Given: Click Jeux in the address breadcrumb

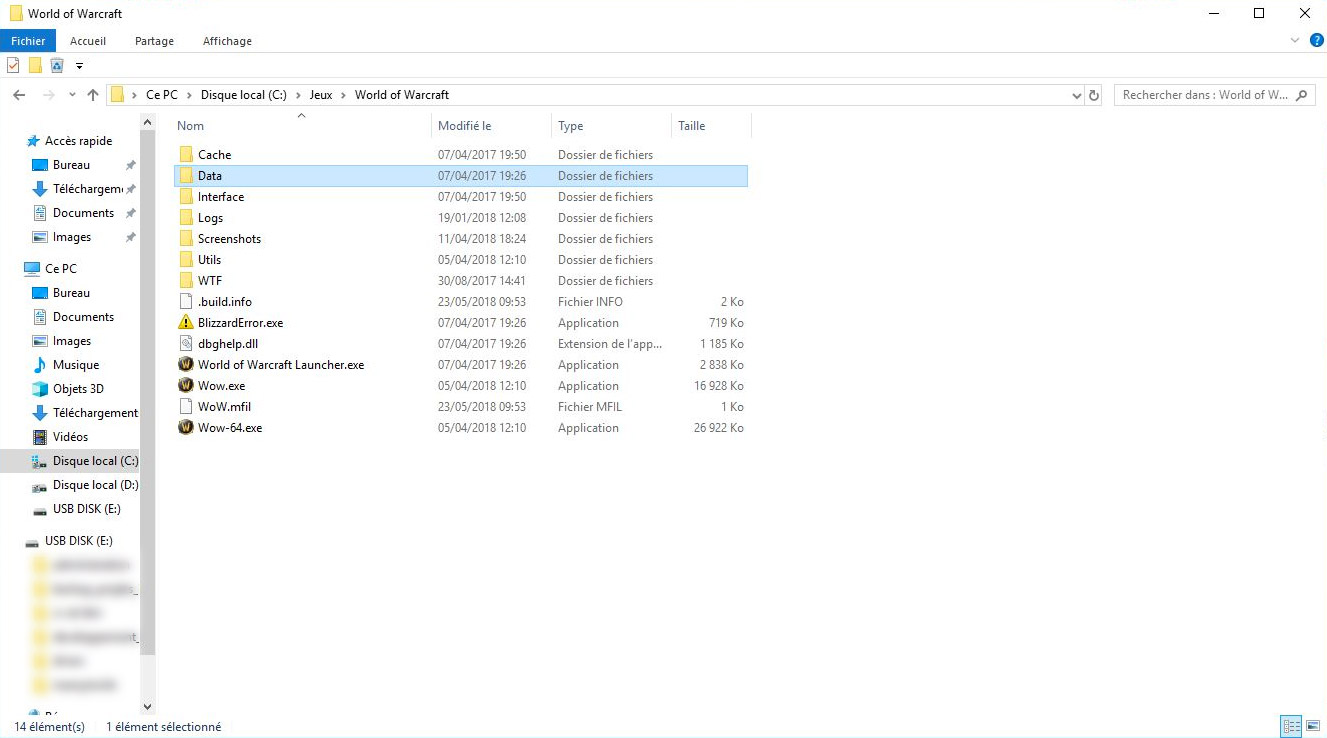Looking at the screenshot, I should pos(321,95).
